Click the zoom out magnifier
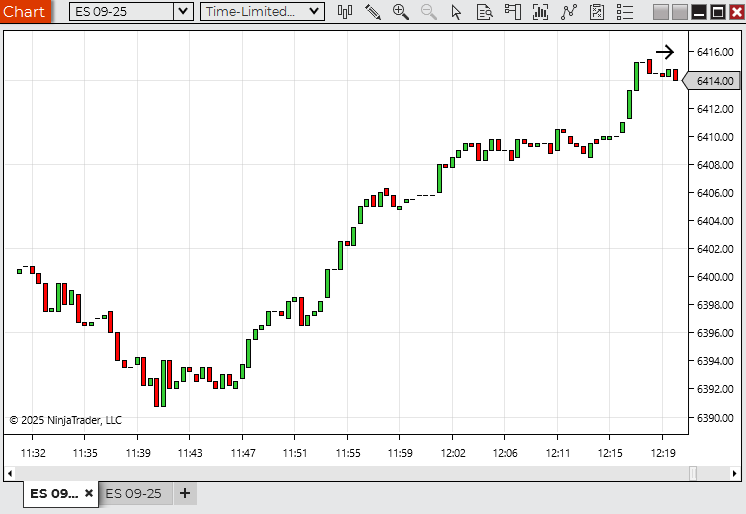 click(429, 12)
